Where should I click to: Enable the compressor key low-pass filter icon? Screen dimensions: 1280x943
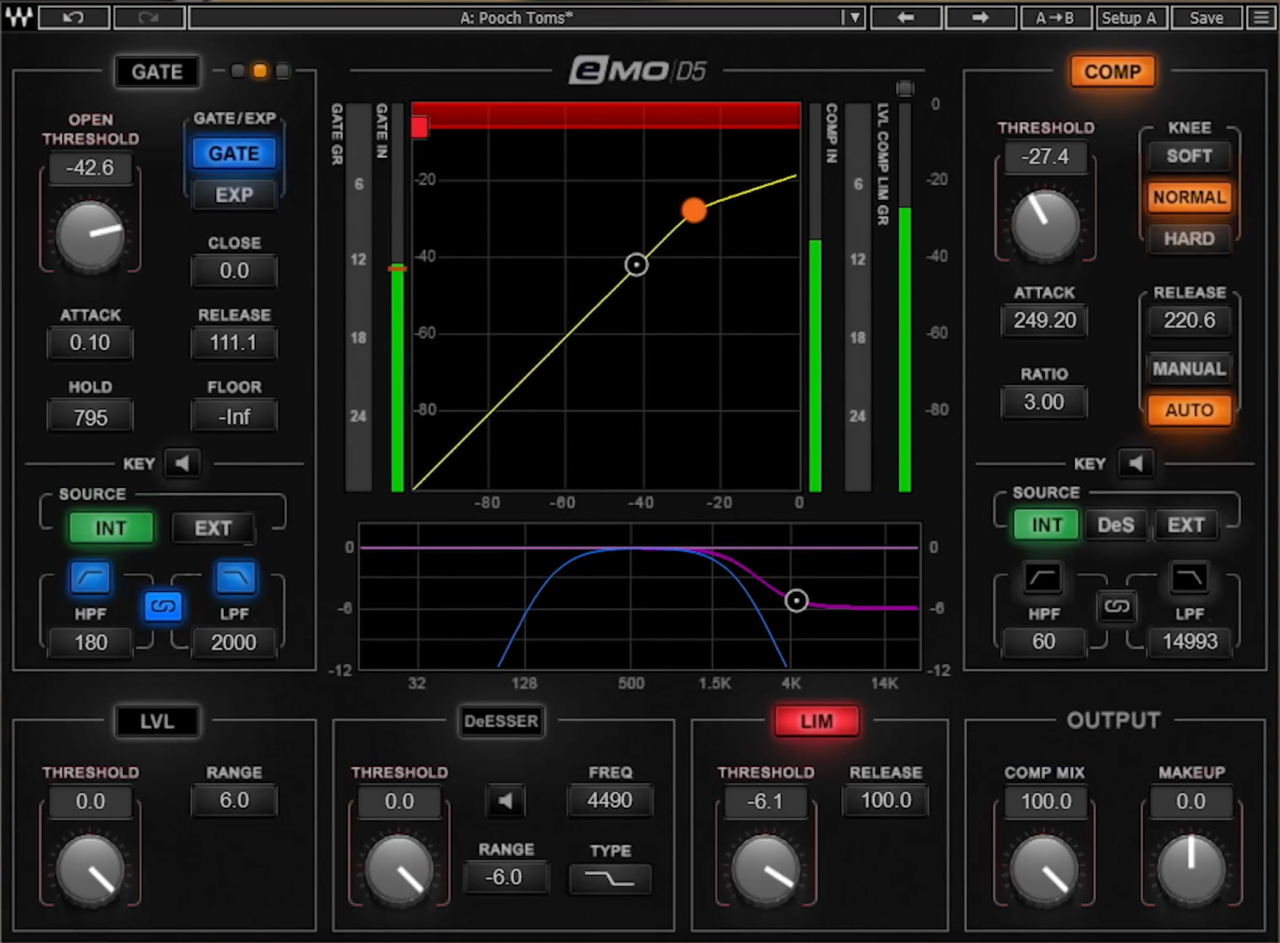(1189, 577)
